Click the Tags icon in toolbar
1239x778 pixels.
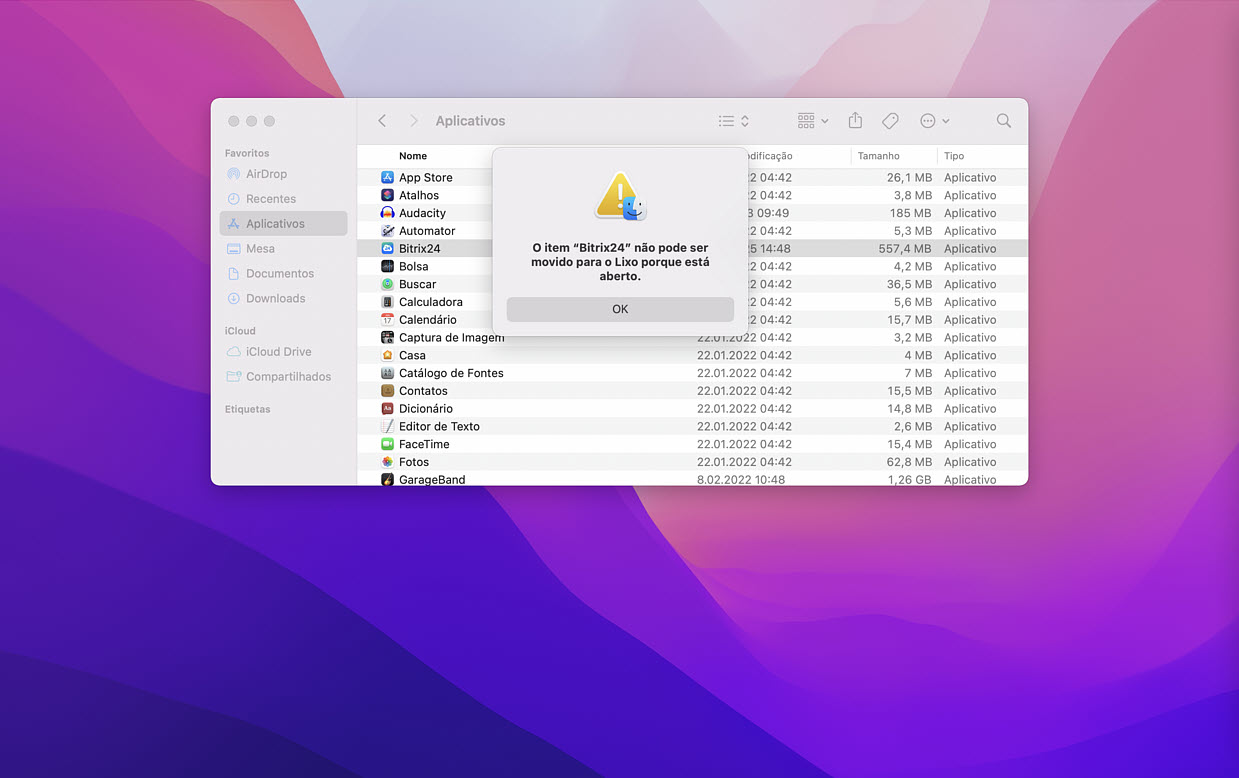coord(890,121)
